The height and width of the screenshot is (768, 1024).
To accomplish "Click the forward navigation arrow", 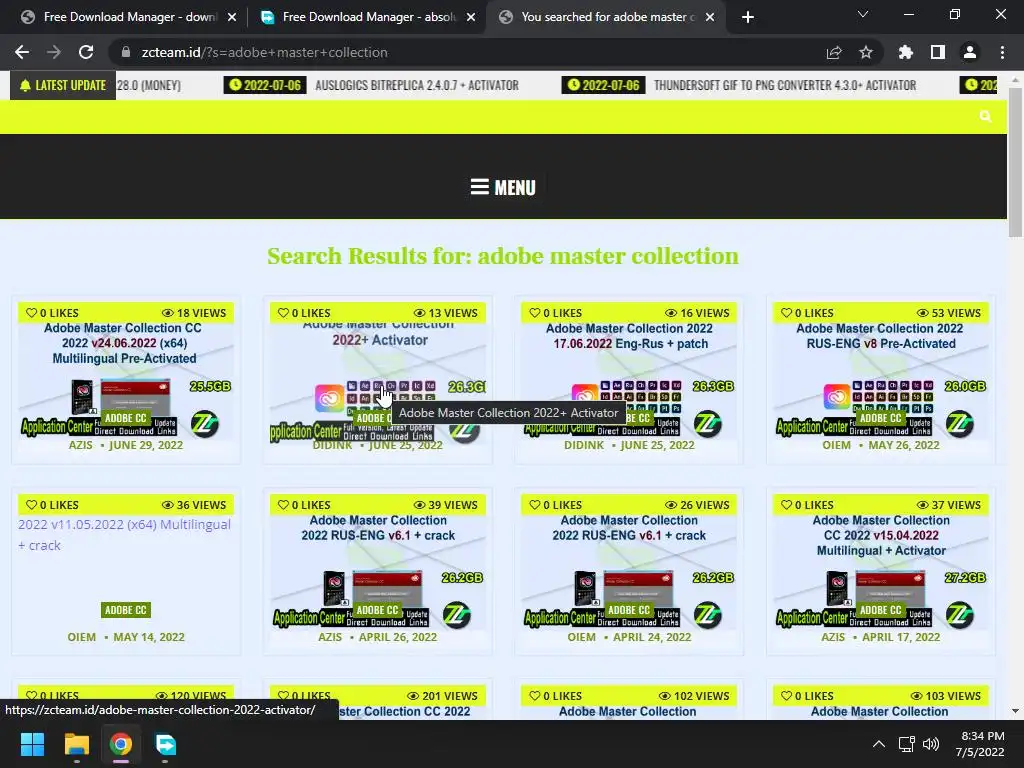I will coord(54,52).
